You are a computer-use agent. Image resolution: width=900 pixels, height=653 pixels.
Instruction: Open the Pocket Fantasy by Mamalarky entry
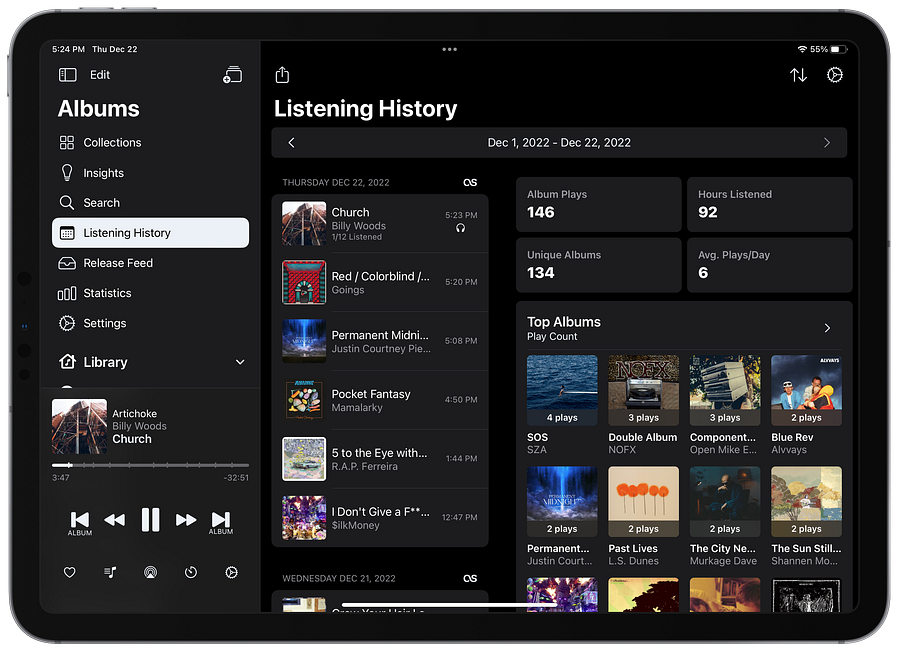(x=380, y=400)
